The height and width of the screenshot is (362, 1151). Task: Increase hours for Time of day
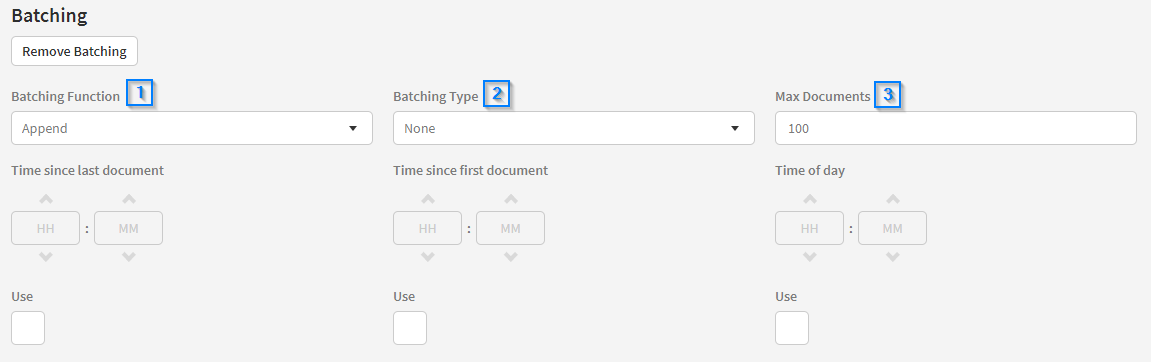[x=810, y=198]
